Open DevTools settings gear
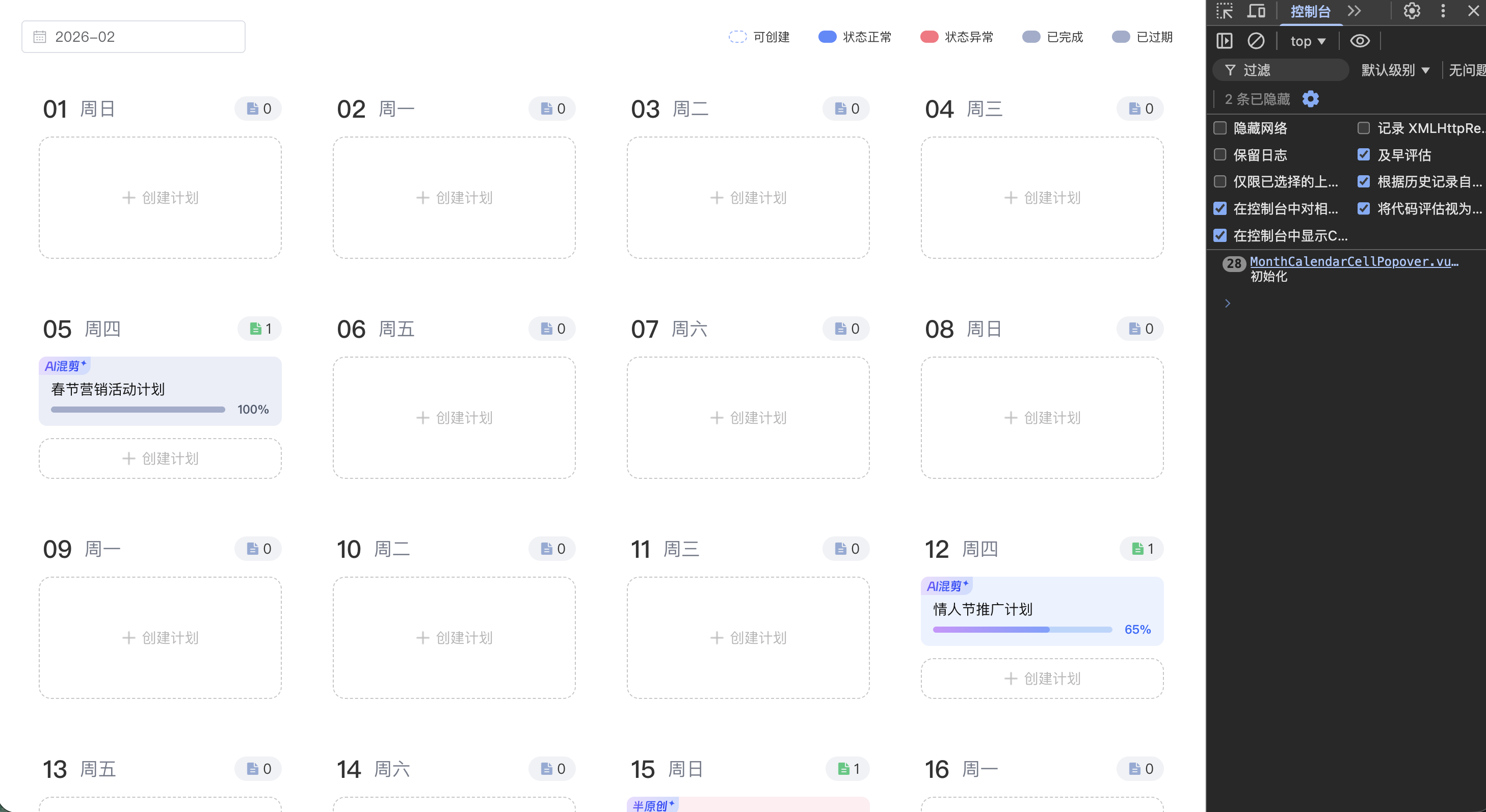 (x=1412, y=11)
